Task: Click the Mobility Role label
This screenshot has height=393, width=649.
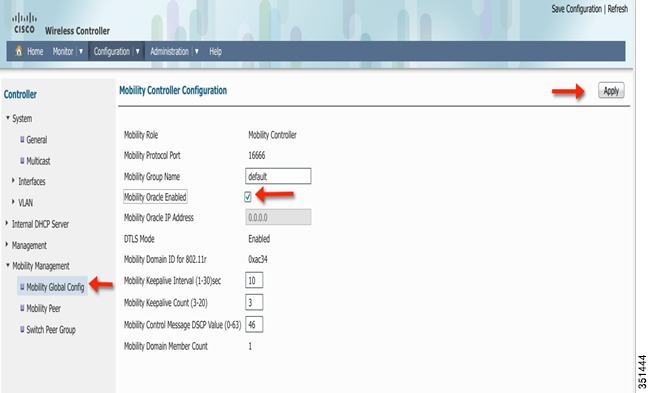Action: (141, 135)
